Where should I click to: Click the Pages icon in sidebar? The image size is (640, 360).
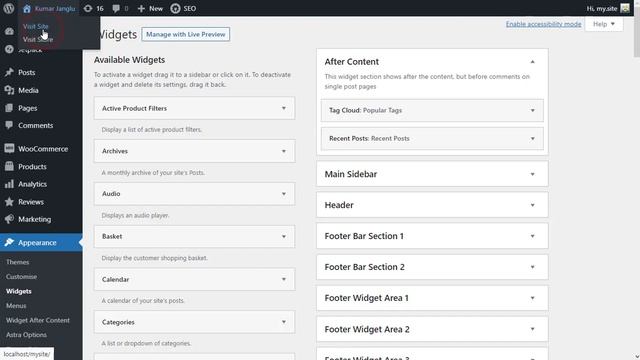click(9, 108)
